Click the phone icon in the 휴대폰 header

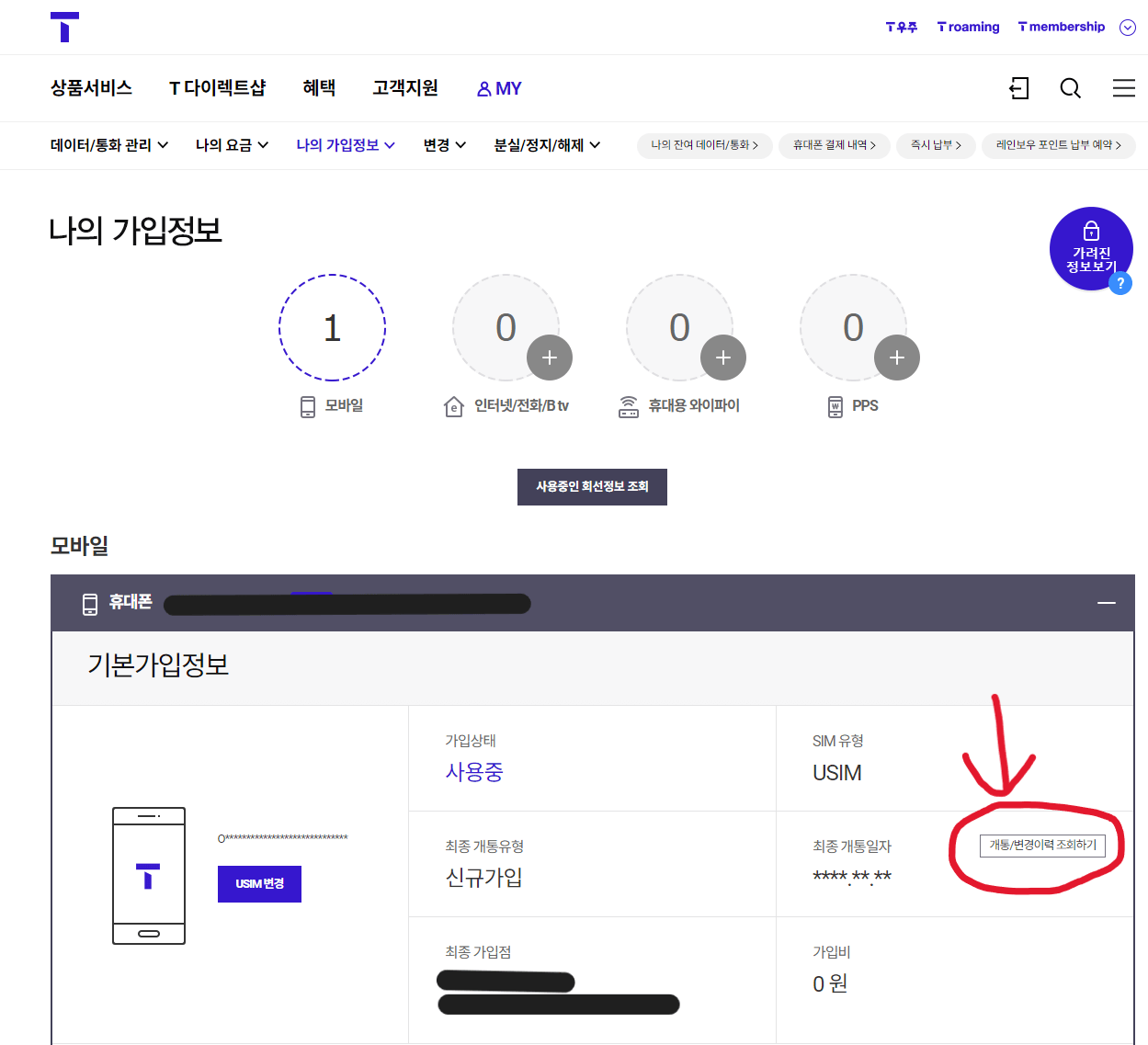click(x=89, y=603)
